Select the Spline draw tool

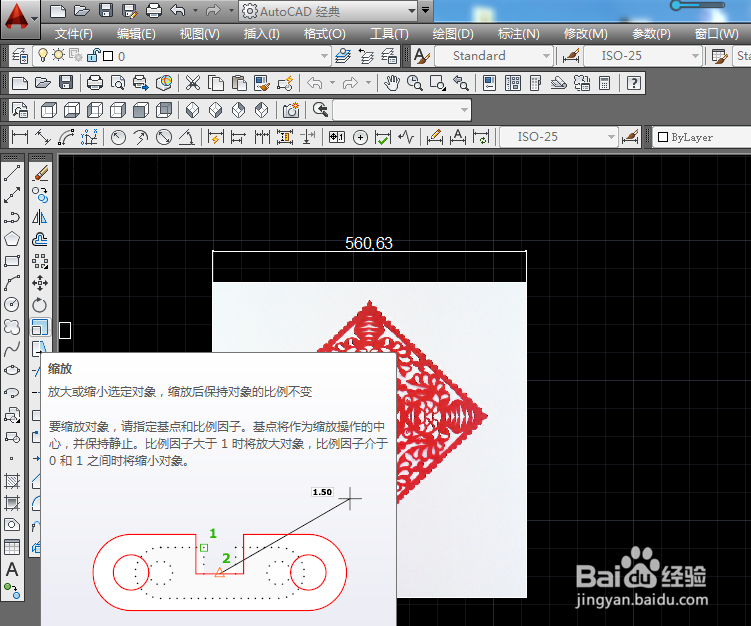pos(12,349)
